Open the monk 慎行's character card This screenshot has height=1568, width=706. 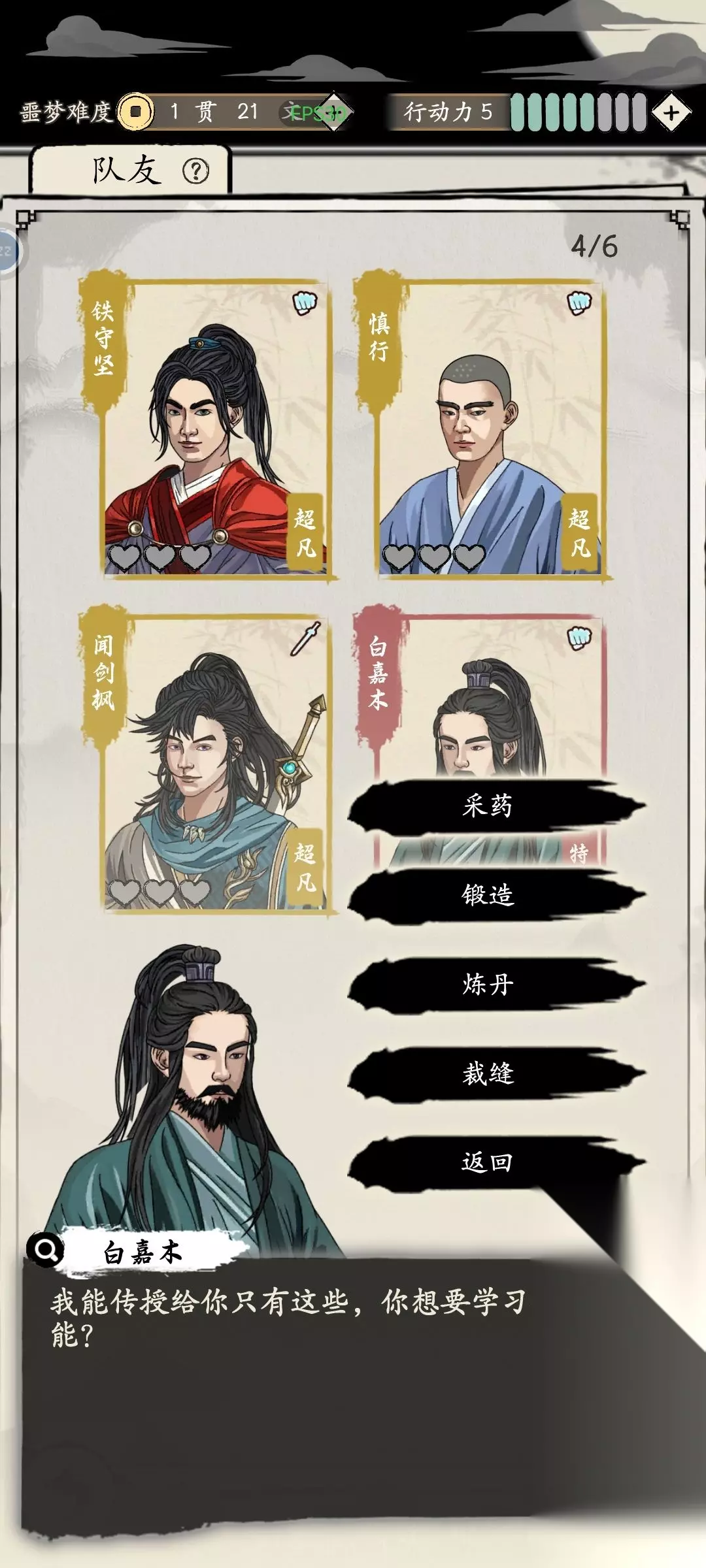[x=480, y=428]
